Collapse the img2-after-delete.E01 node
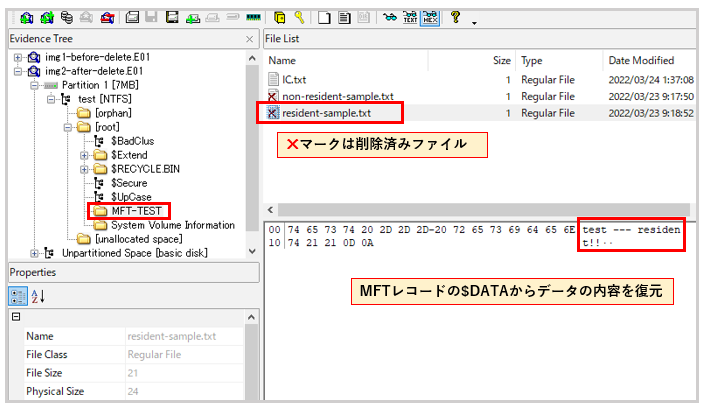The height and width of the screenshot is (409, 702). coord(17,71)
